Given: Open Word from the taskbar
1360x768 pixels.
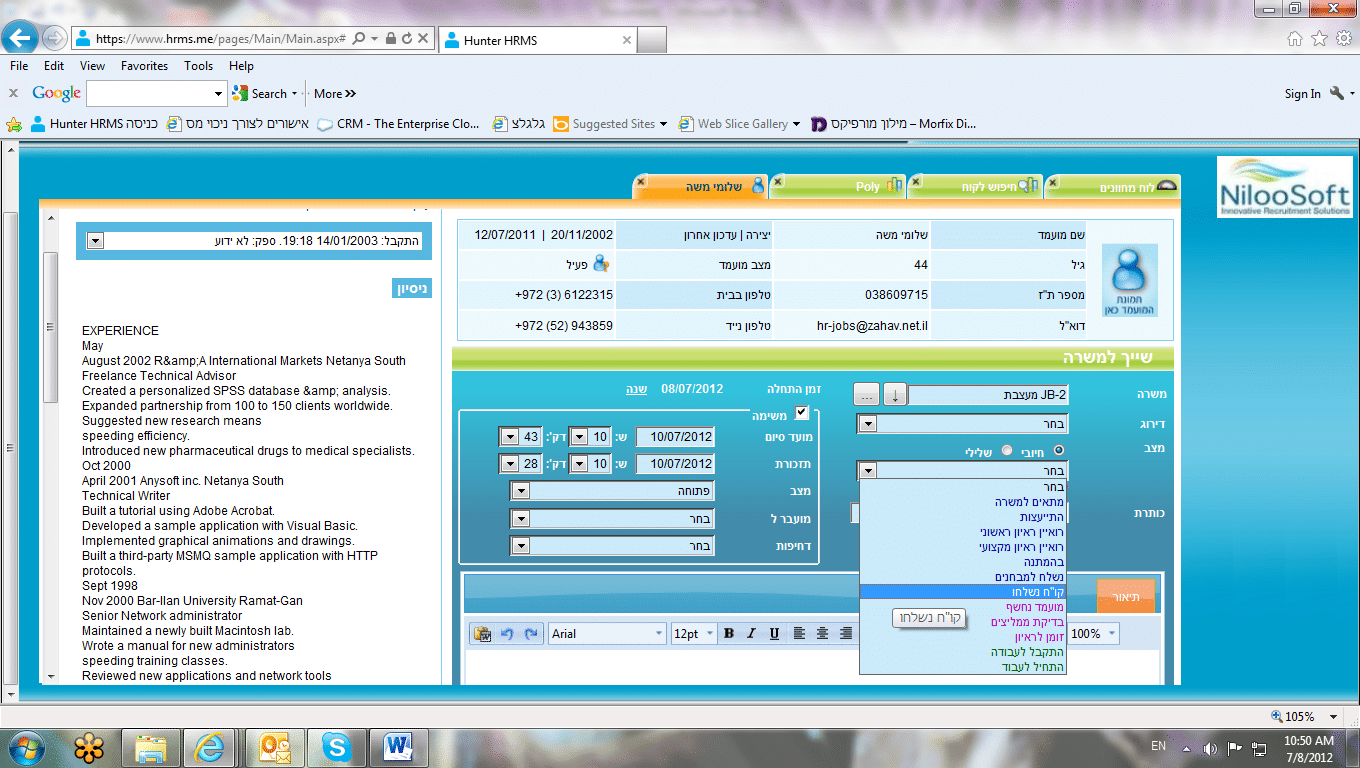Looking at the screenshot, I should point(398,746).
